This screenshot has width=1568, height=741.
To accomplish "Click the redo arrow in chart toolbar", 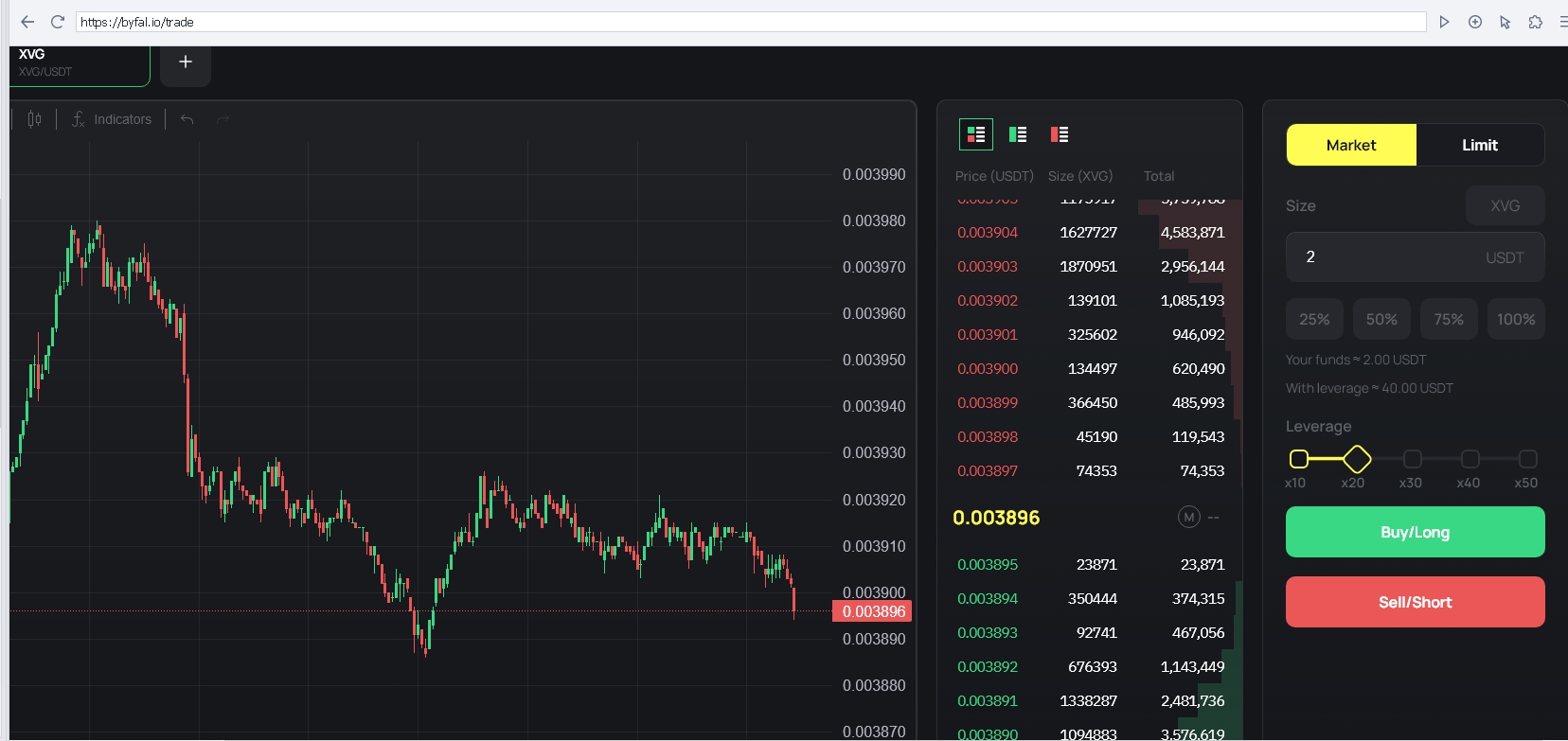I will tap(223, 119).
